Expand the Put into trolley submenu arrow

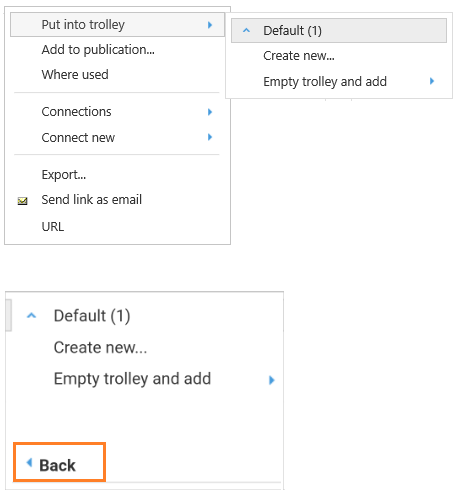pyautogui.click(x=210, y=25)
